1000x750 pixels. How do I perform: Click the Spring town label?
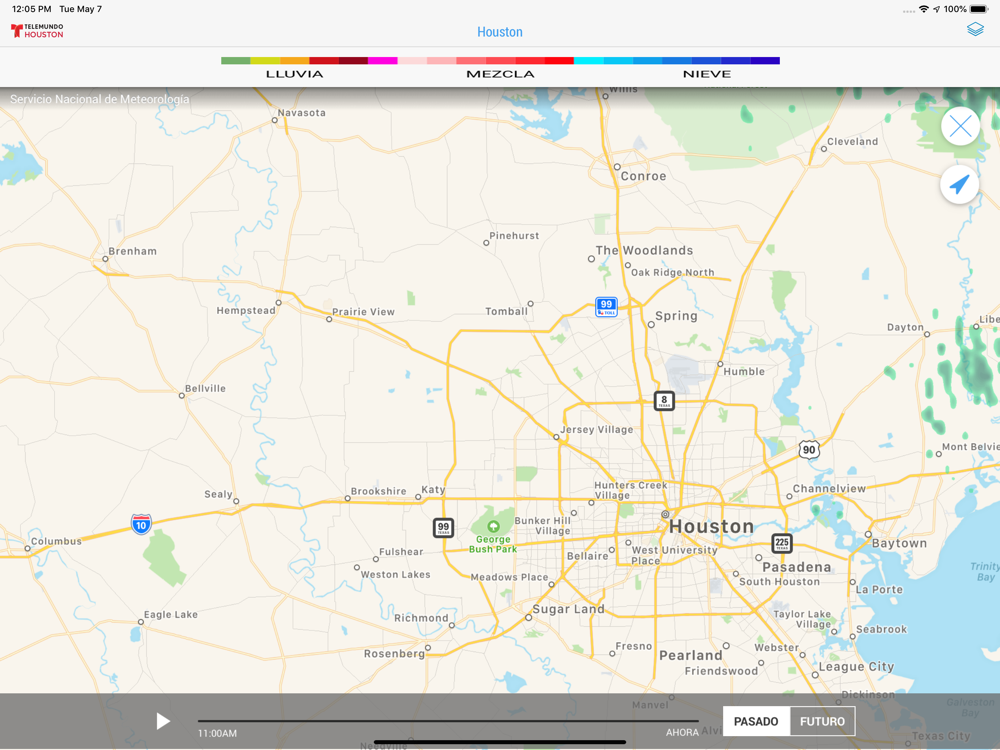pyautogui.click(x=677, y=316)
